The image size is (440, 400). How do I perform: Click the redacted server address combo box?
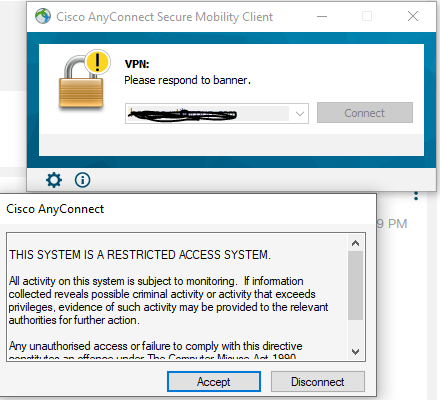[x=217, y=114]
